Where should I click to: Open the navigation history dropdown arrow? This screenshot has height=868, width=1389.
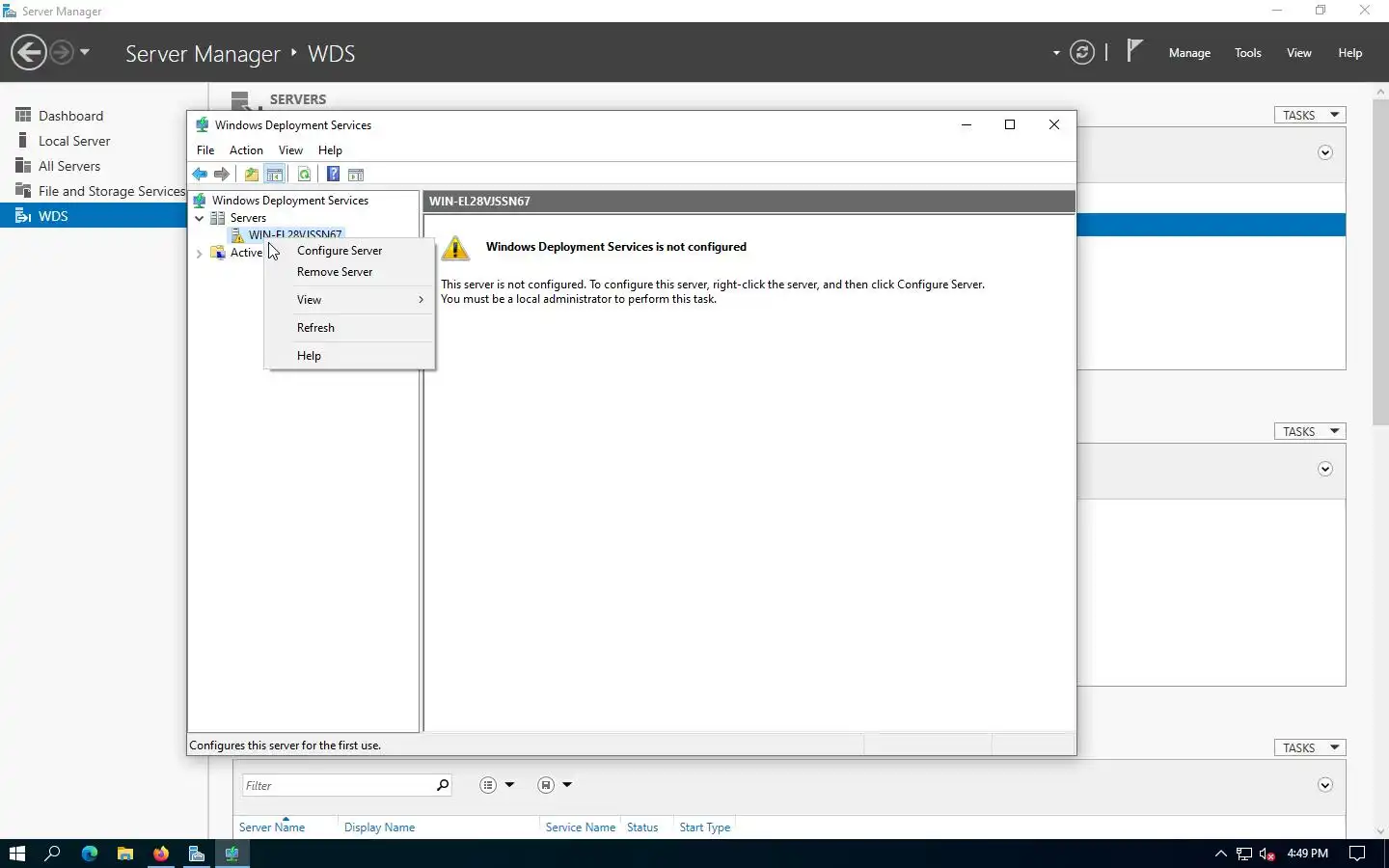(85, 52)
